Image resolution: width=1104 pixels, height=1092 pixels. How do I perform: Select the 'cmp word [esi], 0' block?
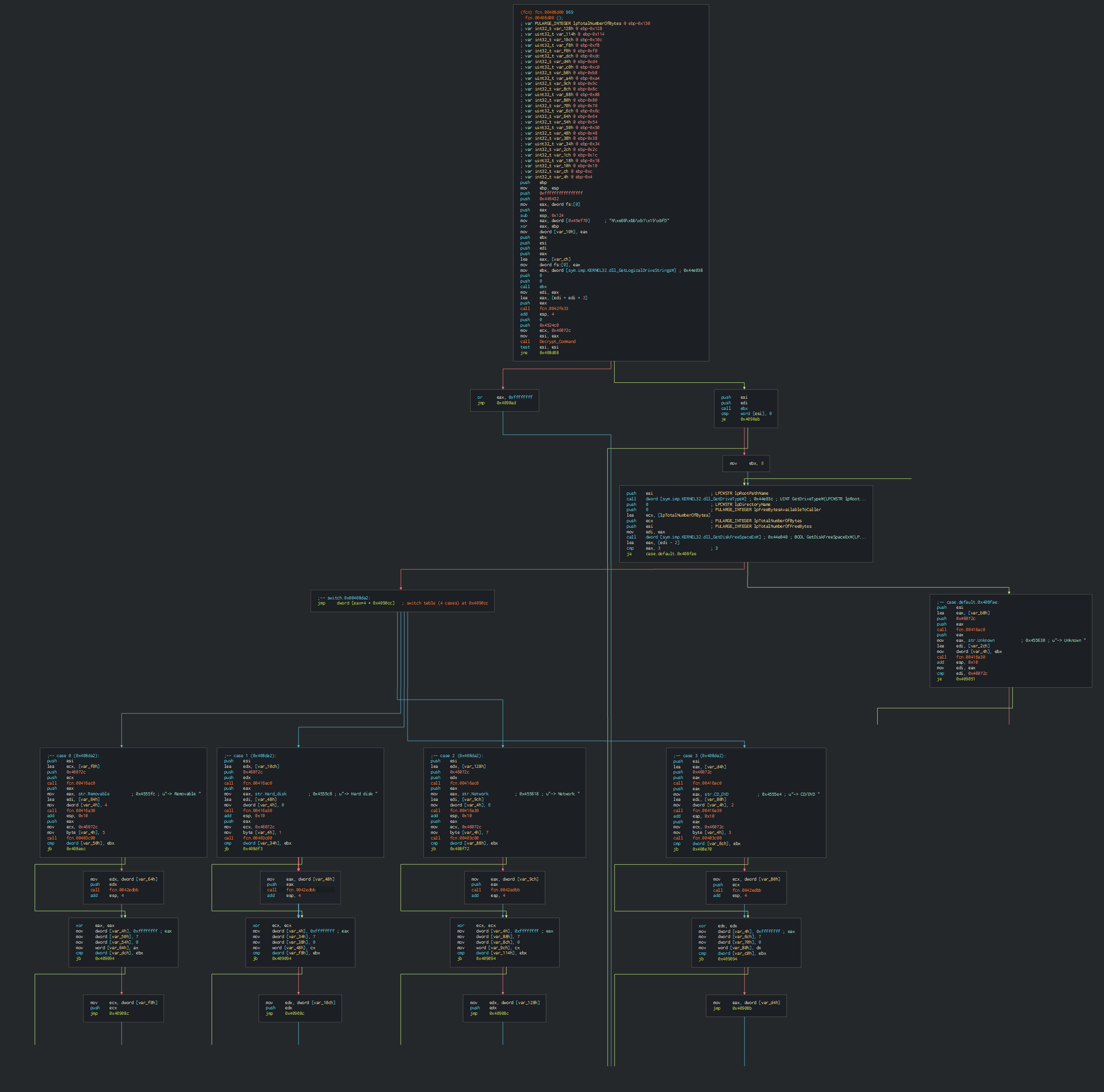[745, 413]
